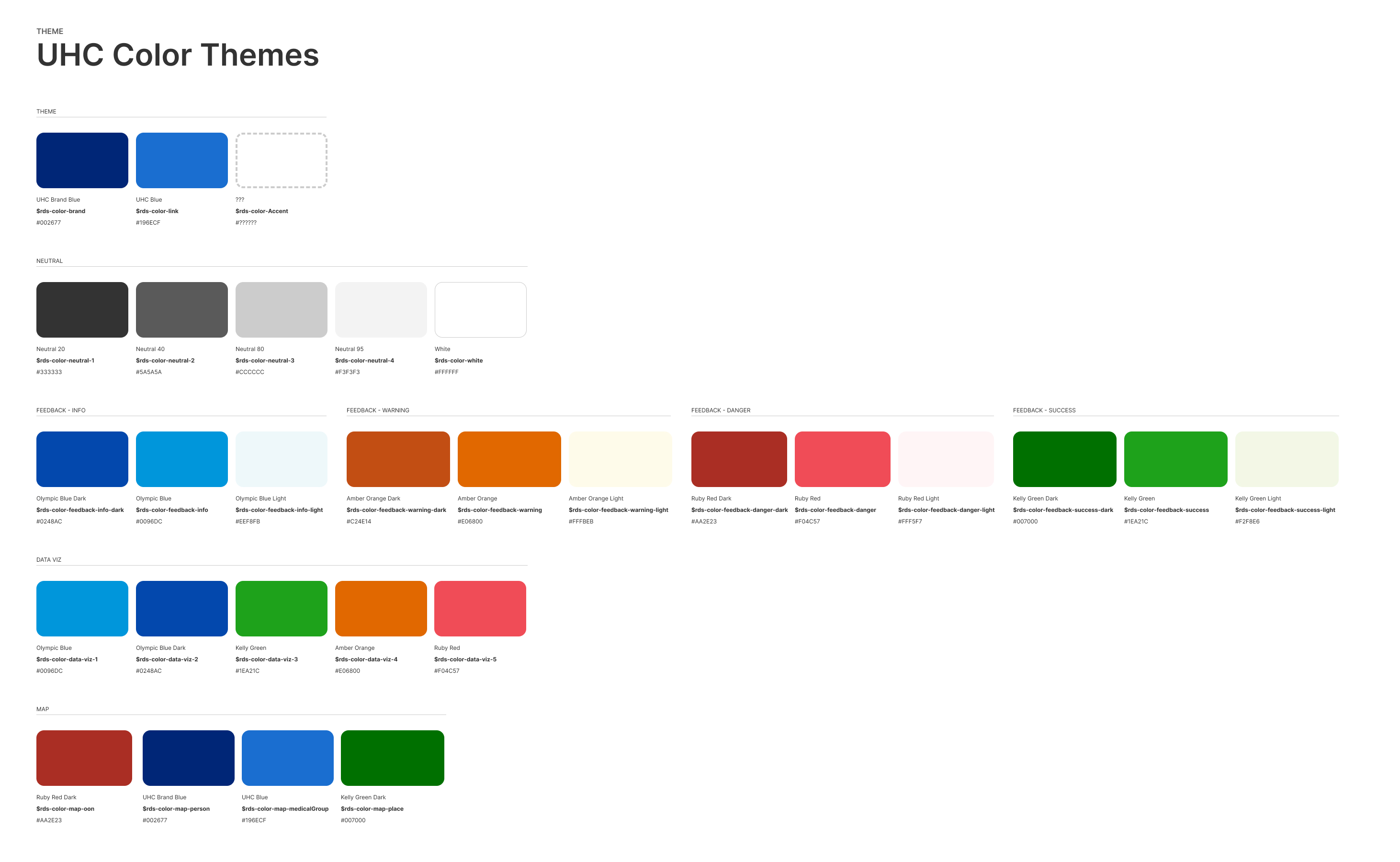Click the Kelly Green Light success swatch
Viewport: 1400px width, 862px height.
click(1287, 459)
